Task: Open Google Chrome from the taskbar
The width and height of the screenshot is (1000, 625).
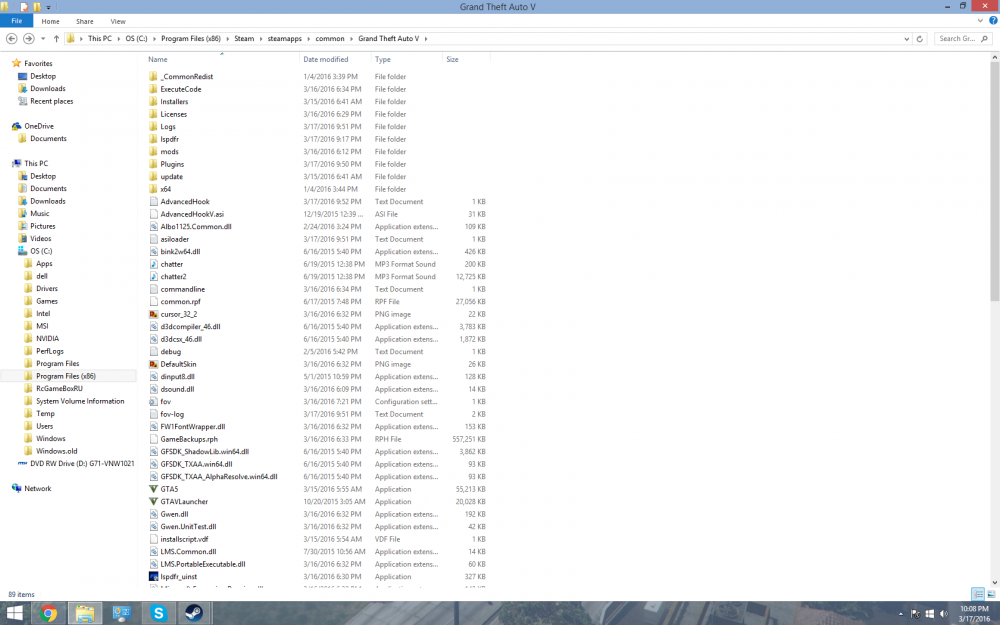Action: point(48,612)
